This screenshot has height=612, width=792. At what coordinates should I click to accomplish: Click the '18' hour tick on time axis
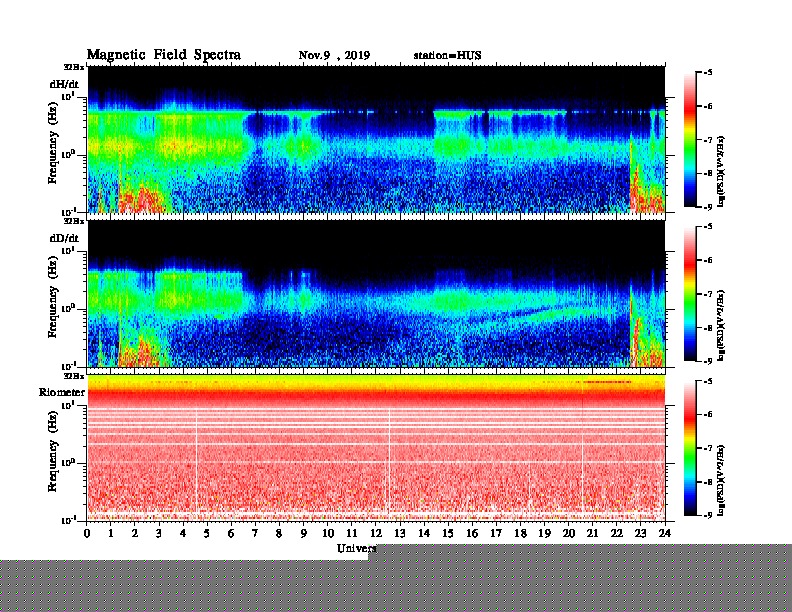click(520, 533)
